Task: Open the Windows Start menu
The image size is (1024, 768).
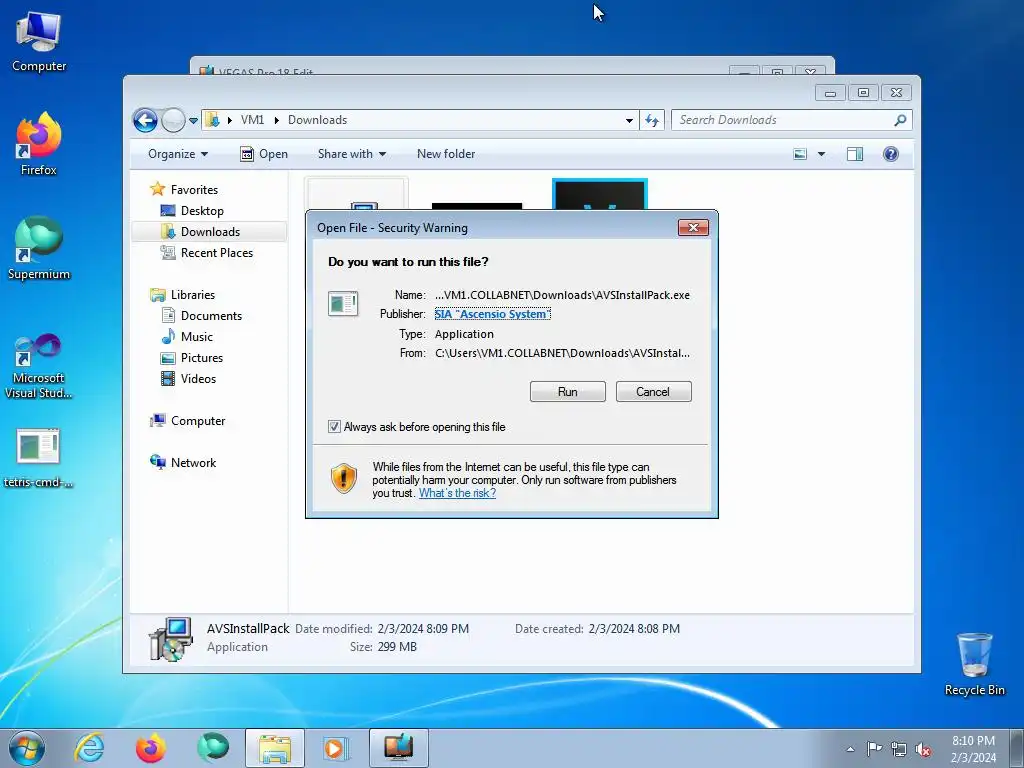Action: (x=26, y=748)
